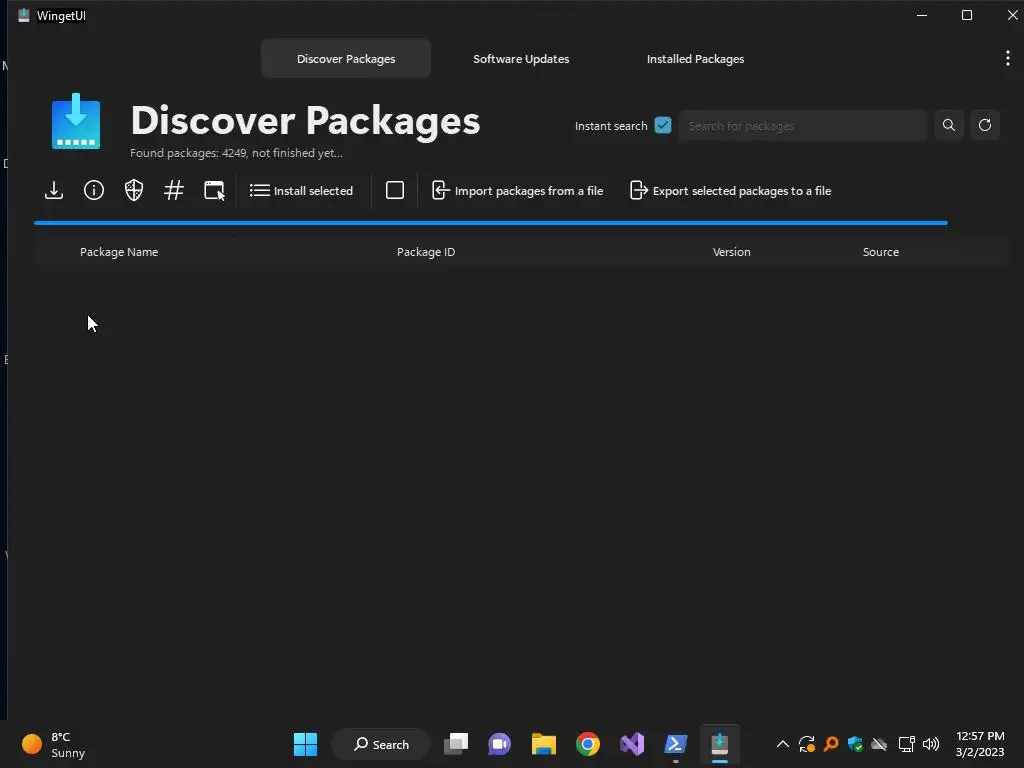Click the skip hash check icon
The height and width of the screenshot is (768, 1024).
click(x=174, y=191)
